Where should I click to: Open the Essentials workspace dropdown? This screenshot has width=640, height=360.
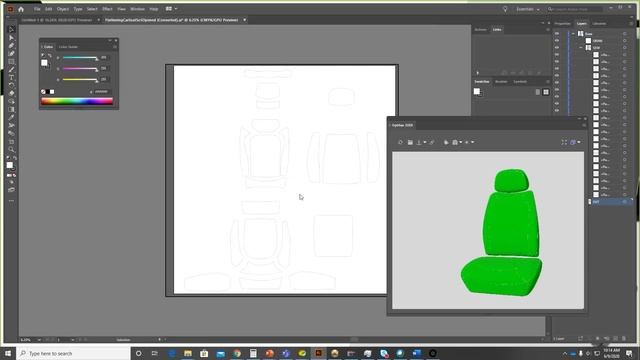pos(528,9)
